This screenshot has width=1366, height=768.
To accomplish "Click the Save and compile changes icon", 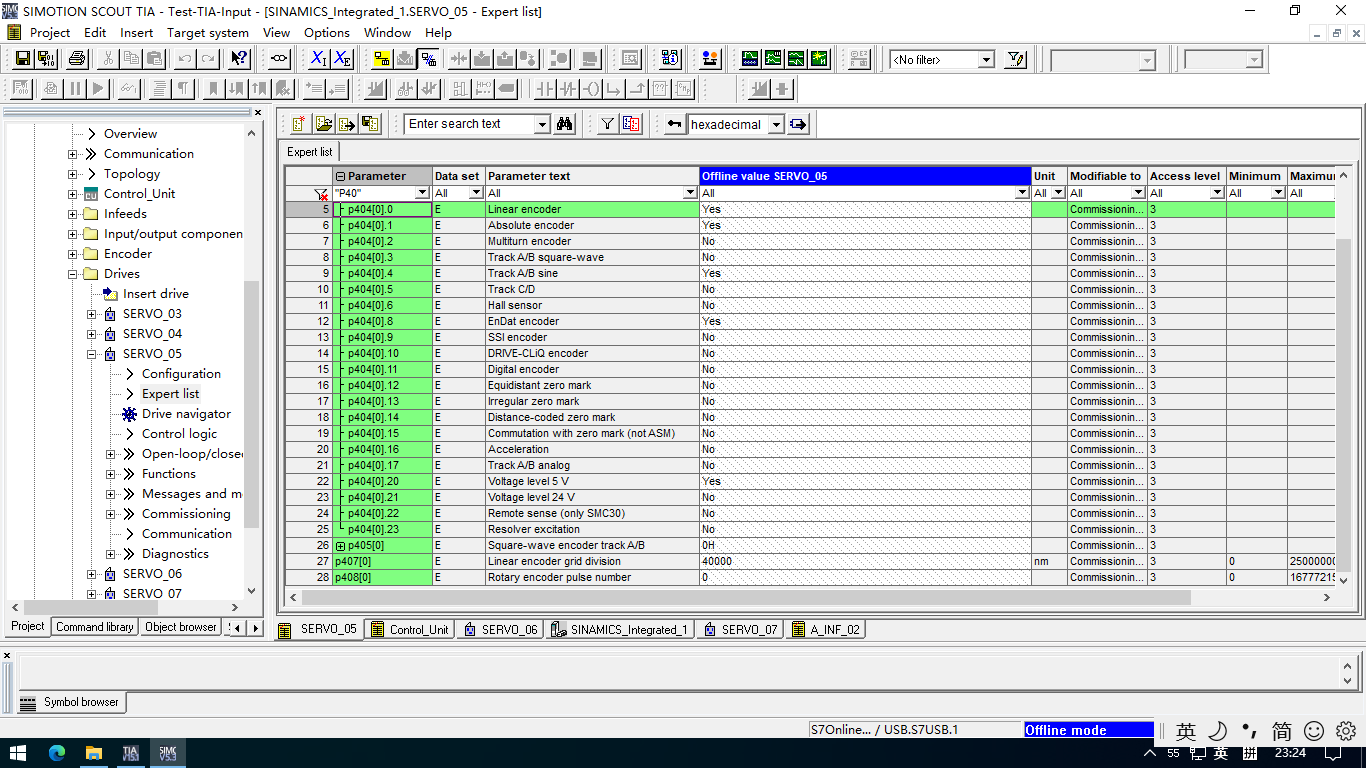I will tap(46, 59).
